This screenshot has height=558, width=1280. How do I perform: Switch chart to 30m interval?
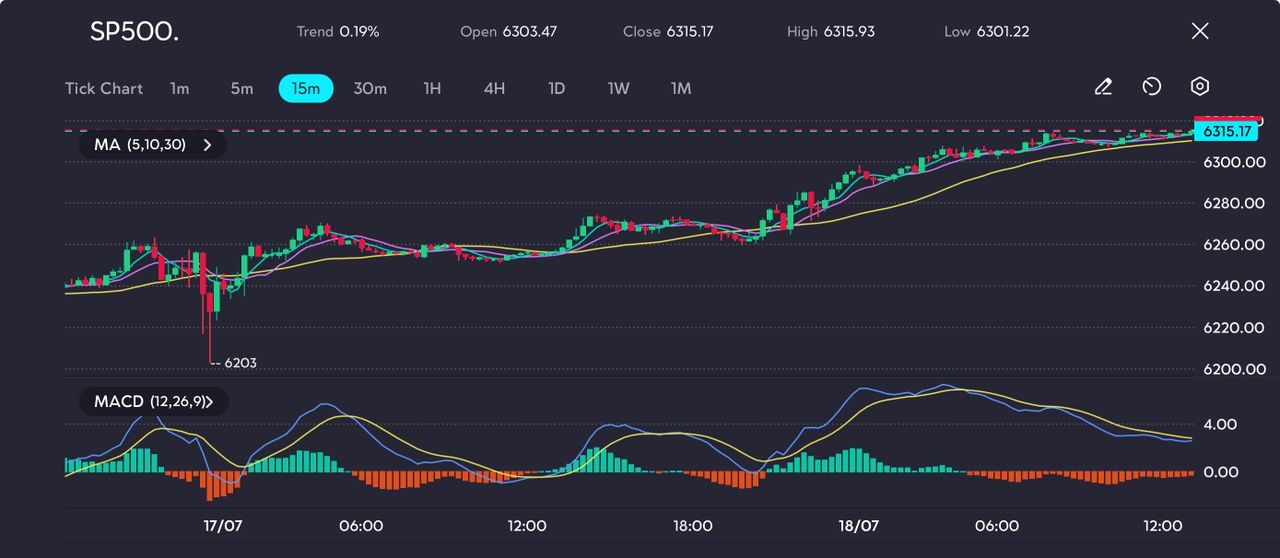pos(370,89)
